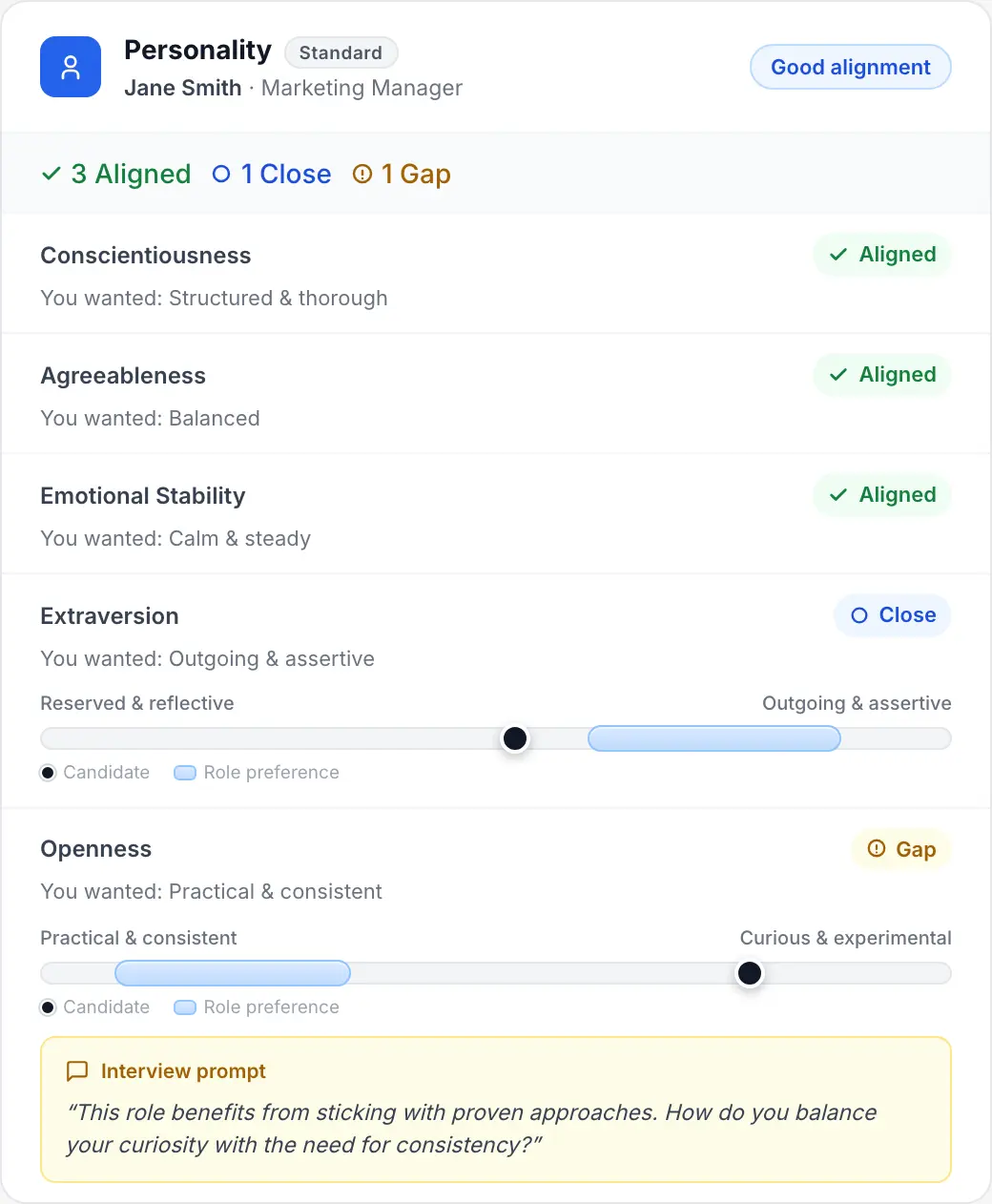
Task: Click the warning icon inside the Gap badge
Action: coord(875,849)
